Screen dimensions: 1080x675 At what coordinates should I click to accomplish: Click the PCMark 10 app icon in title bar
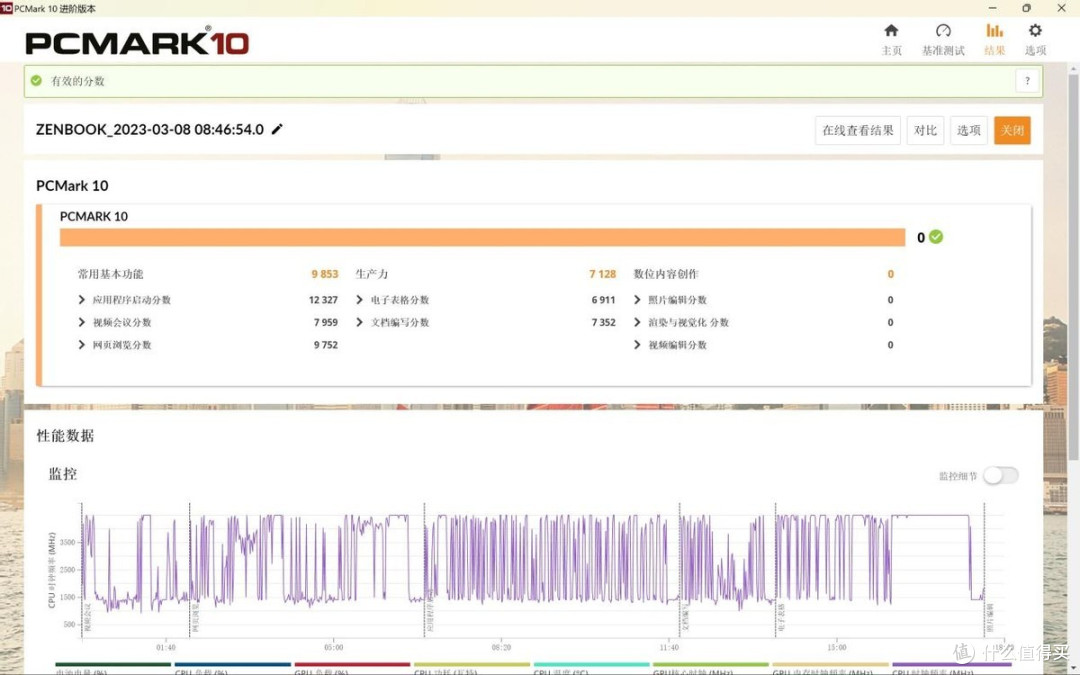[x=6, y=8]
